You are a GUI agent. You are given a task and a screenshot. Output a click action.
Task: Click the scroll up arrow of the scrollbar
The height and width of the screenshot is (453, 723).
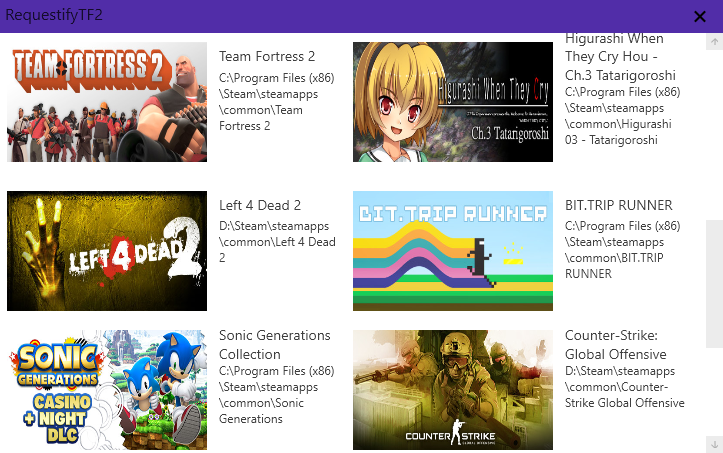coord(714,42)
